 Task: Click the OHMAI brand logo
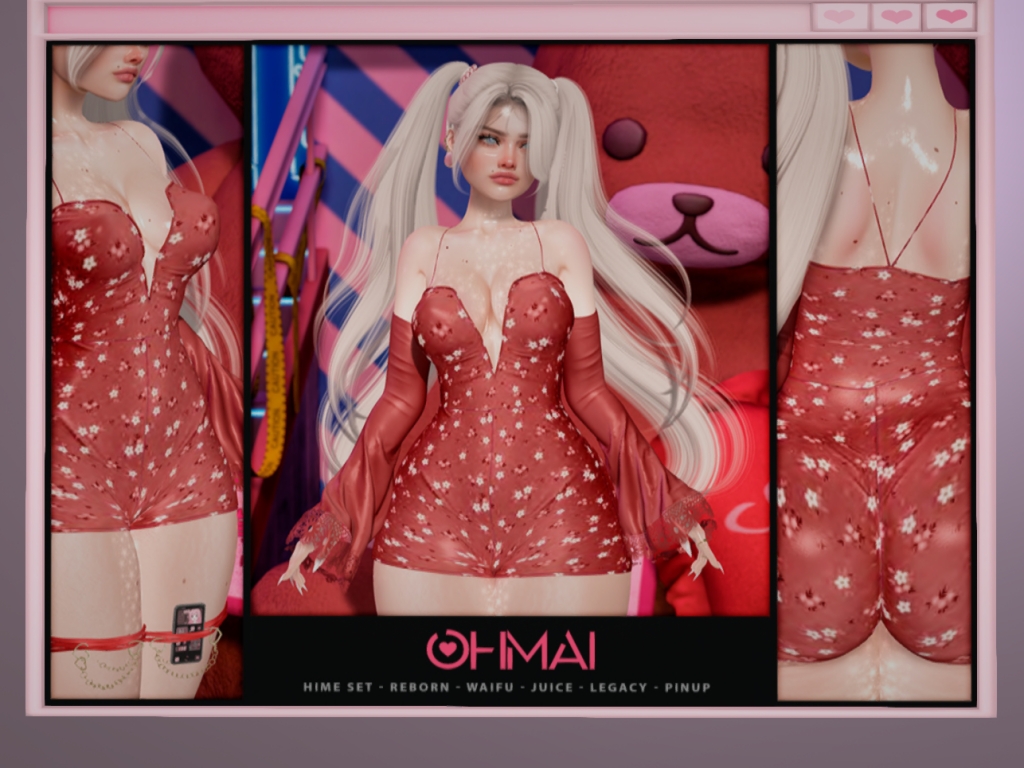coord(511,650)
